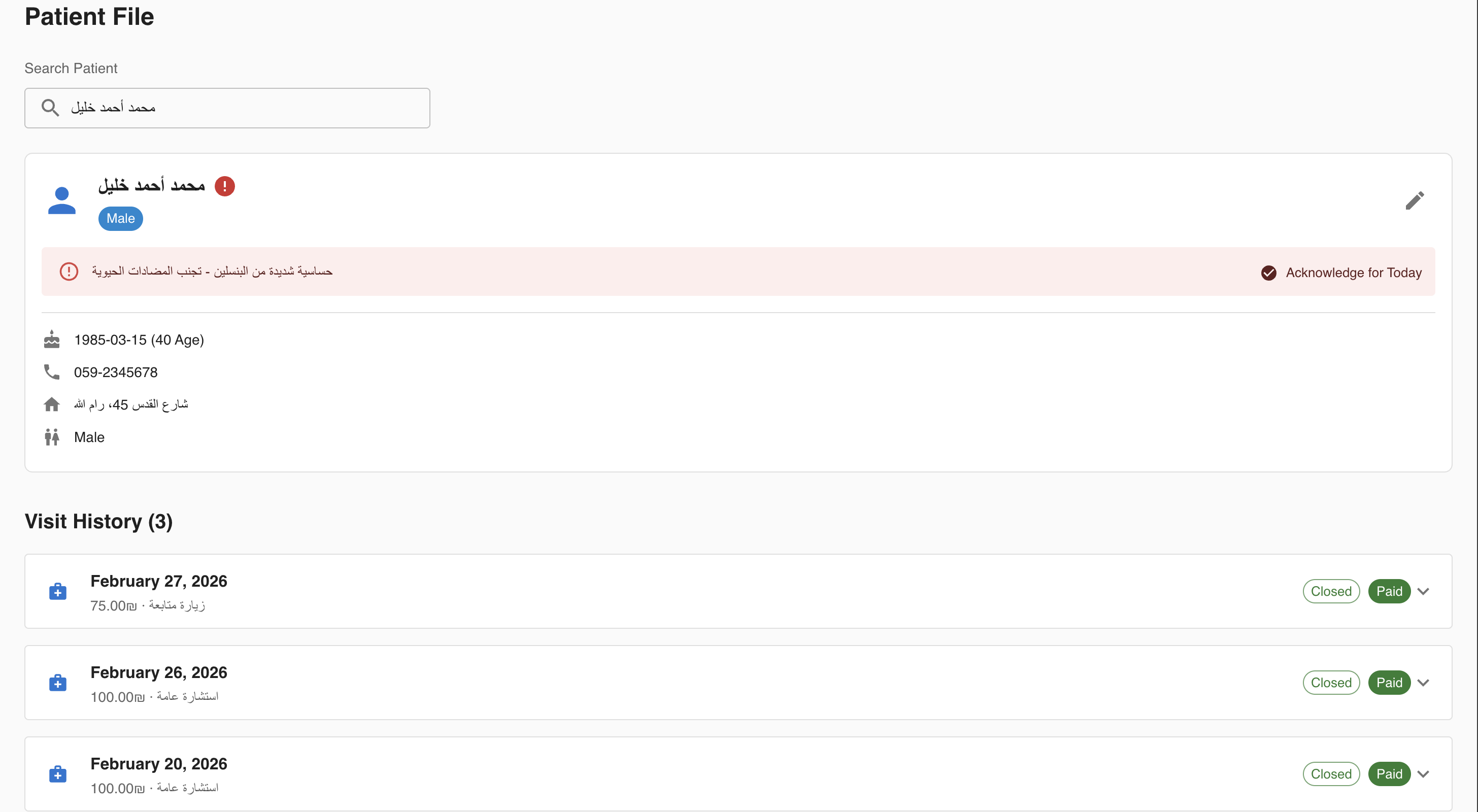Click the phone icon beside 059-2345678
Viewport: 1478px width, 812px height.
pos(52,373)
